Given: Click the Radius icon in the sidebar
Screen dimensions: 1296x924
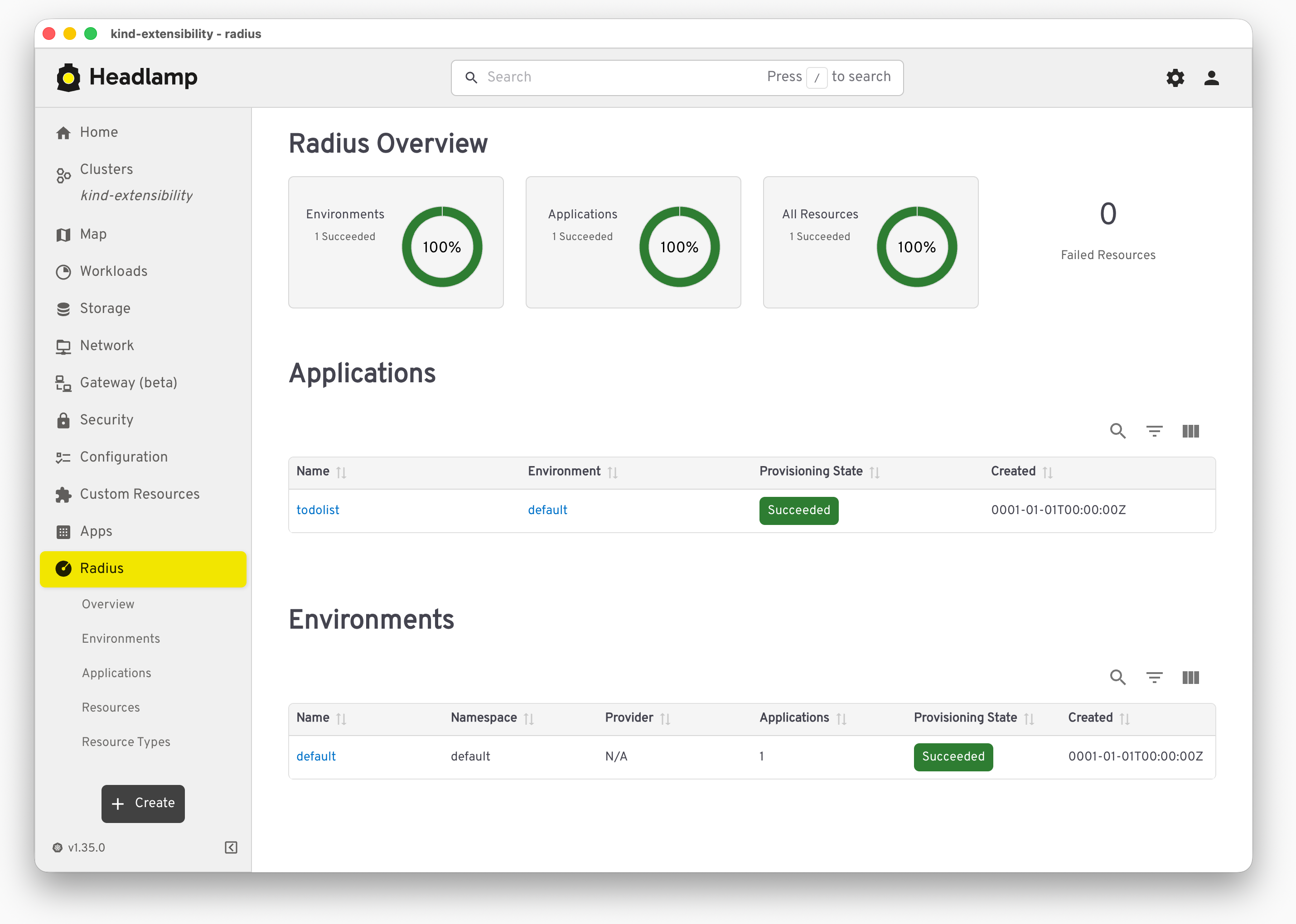Looking at the screenshot, I should click(63, 568).
